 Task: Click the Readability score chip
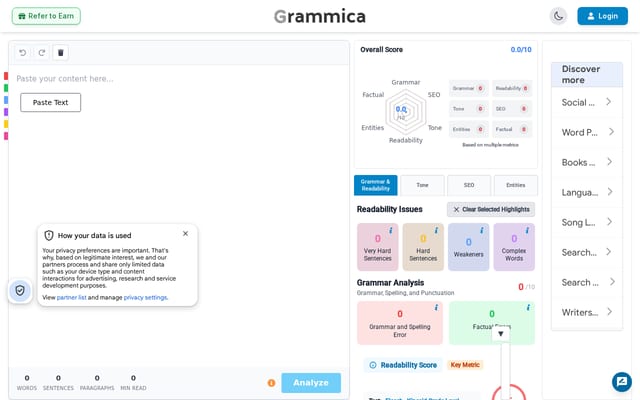point(512,89)
